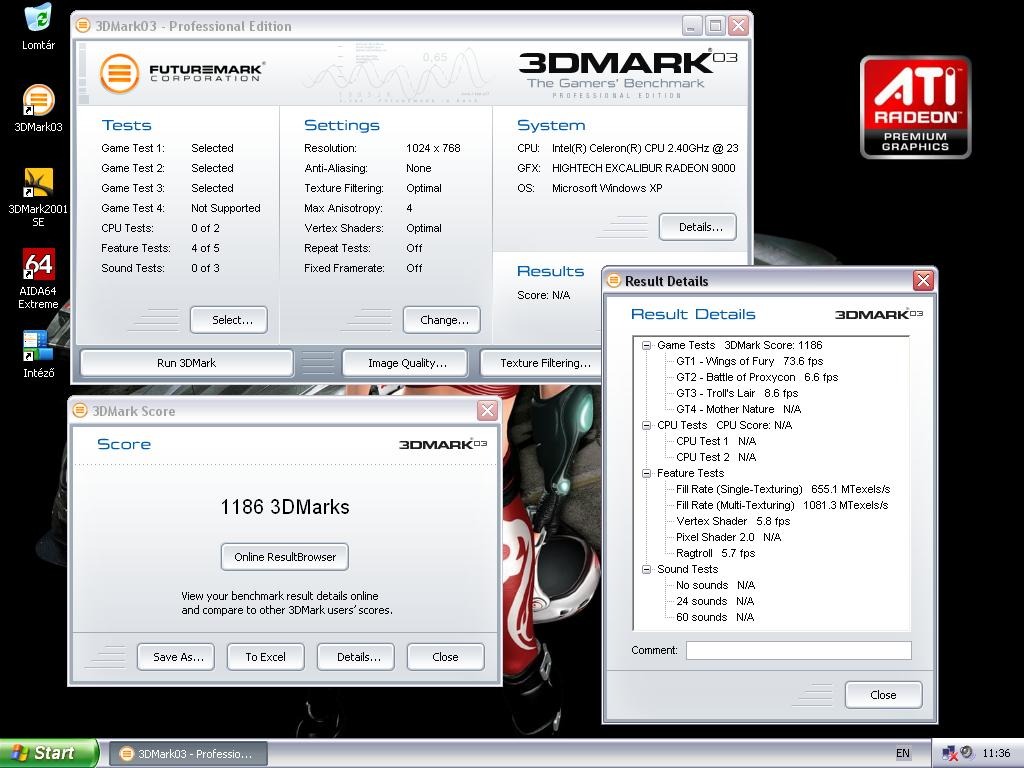Minimize the 3DMark03 main window

click(x=692, y=26)
